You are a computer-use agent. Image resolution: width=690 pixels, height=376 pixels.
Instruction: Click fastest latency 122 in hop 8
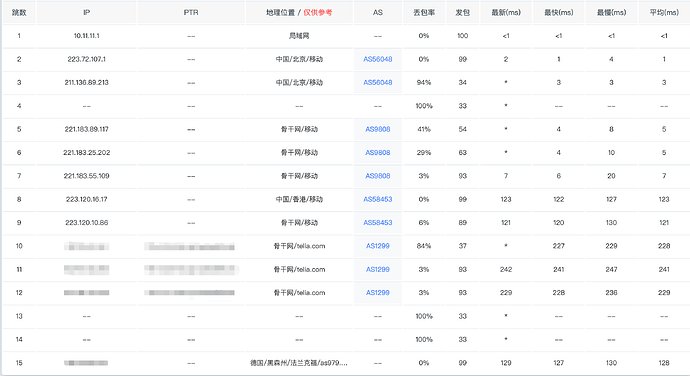click(x=558, y=199)
